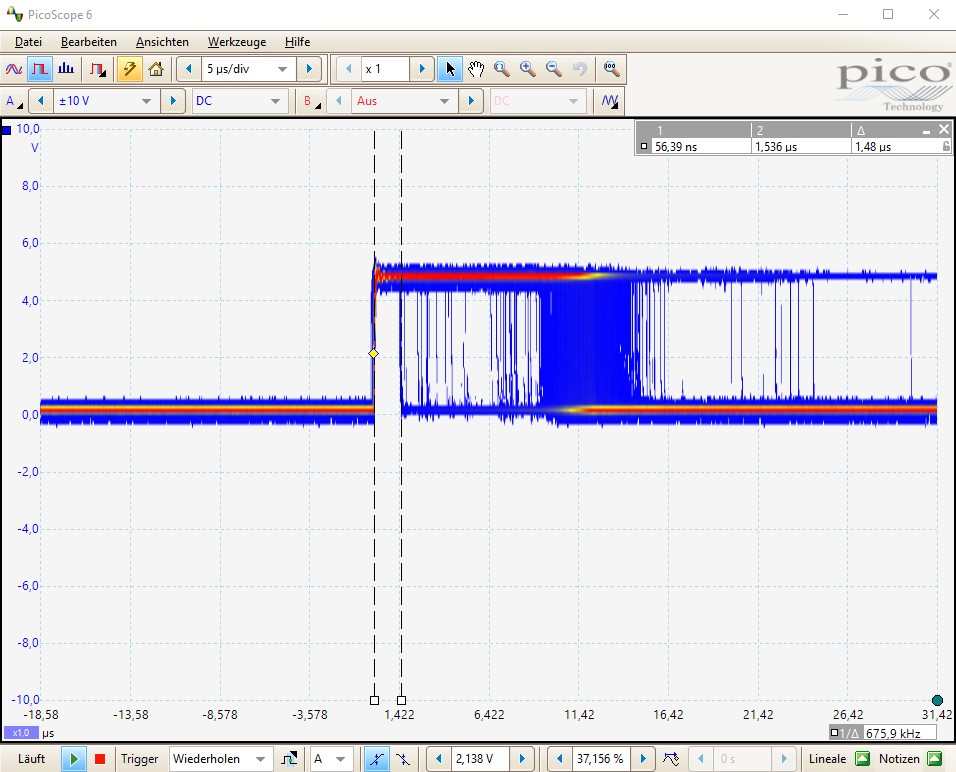Screen dimensions: 956x772
Task: Open advanced trigger settings icon
Action: pos(289,759)
